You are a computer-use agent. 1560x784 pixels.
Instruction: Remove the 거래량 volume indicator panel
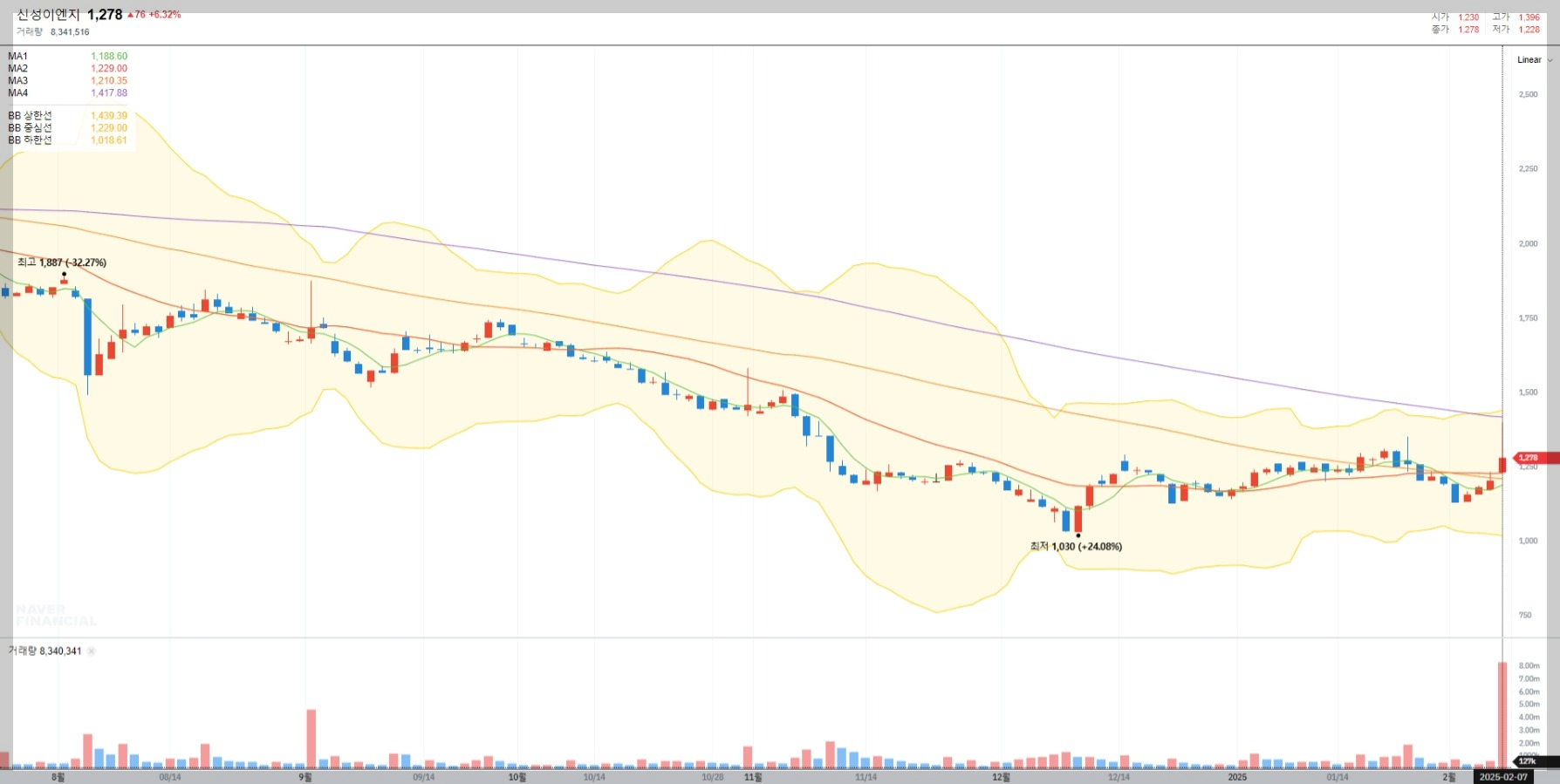click(92, 651)
